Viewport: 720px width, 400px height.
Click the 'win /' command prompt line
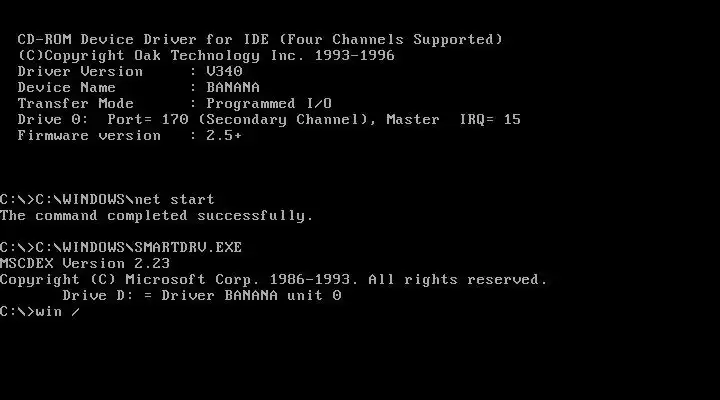click(x=40, y=312)
